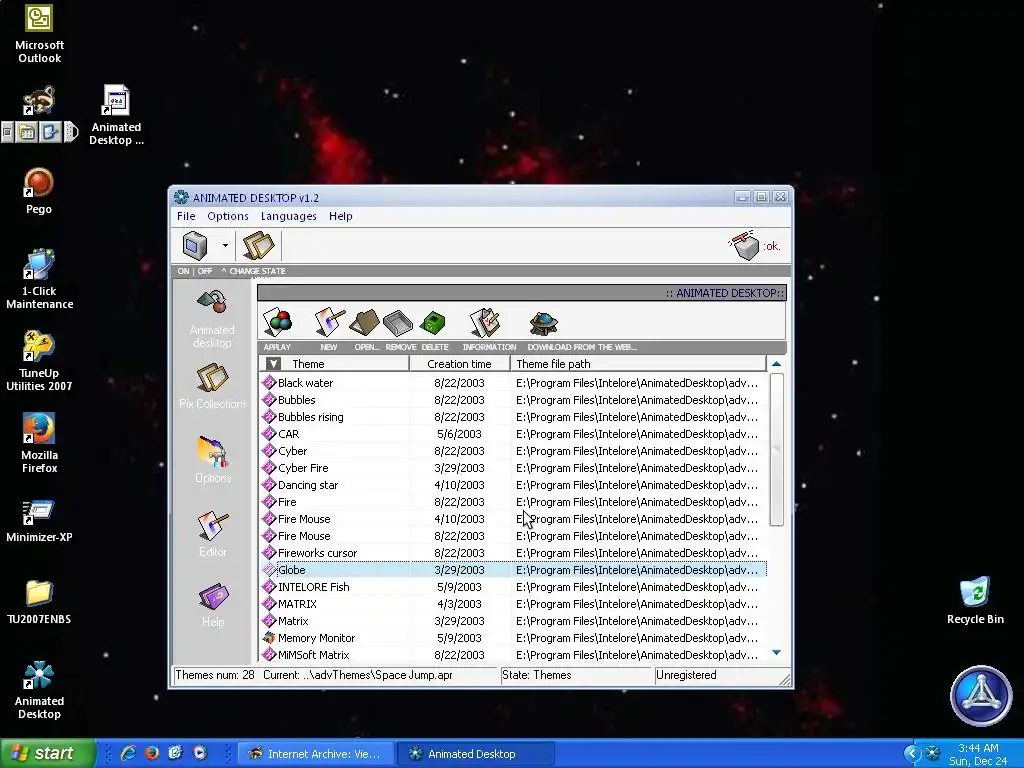Expand hidden system tray icons arrow
The image size is (1024, 768).
(911, 754)
